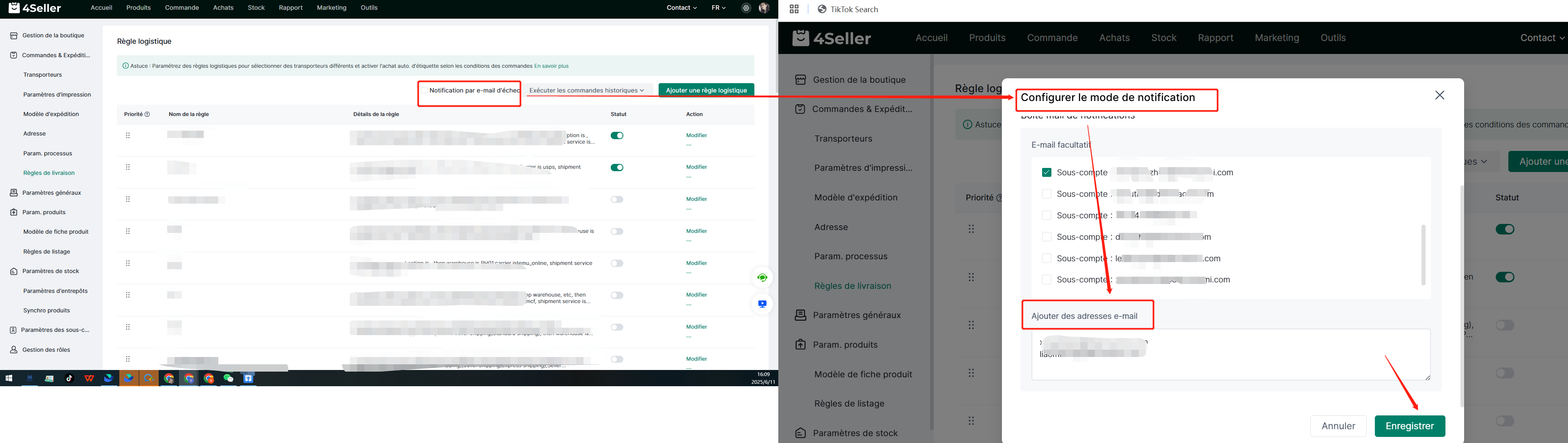Open the blue video help floating icon

point(762,303)
